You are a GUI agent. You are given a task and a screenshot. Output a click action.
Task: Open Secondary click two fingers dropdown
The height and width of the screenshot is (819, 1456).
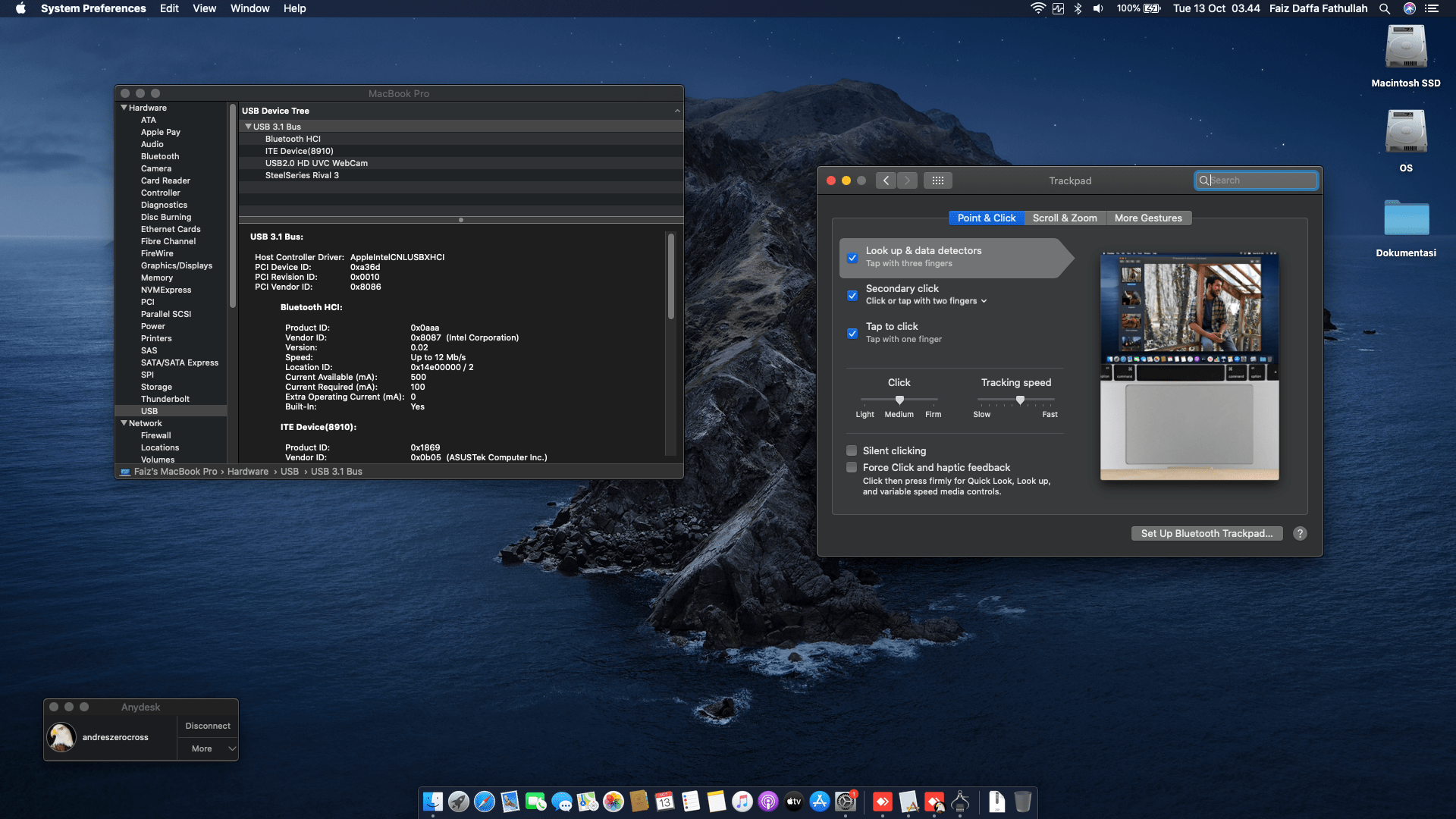(927, 301)
